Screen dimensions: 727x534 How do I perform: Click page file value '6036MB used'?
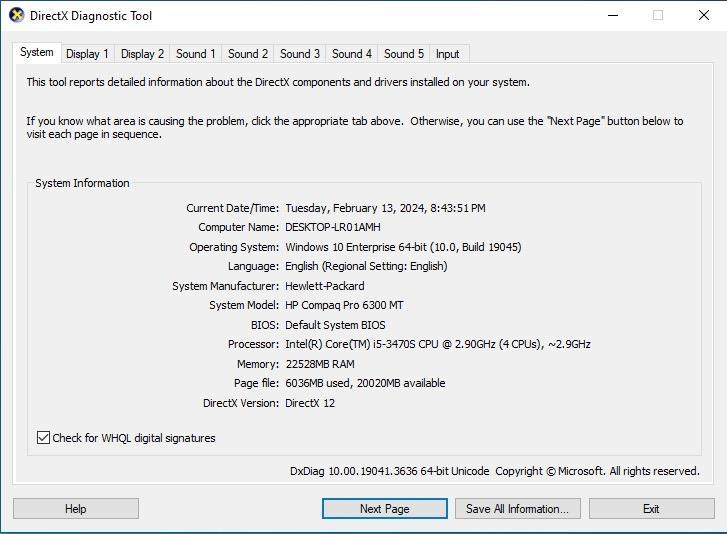click(x=318, y=383)
